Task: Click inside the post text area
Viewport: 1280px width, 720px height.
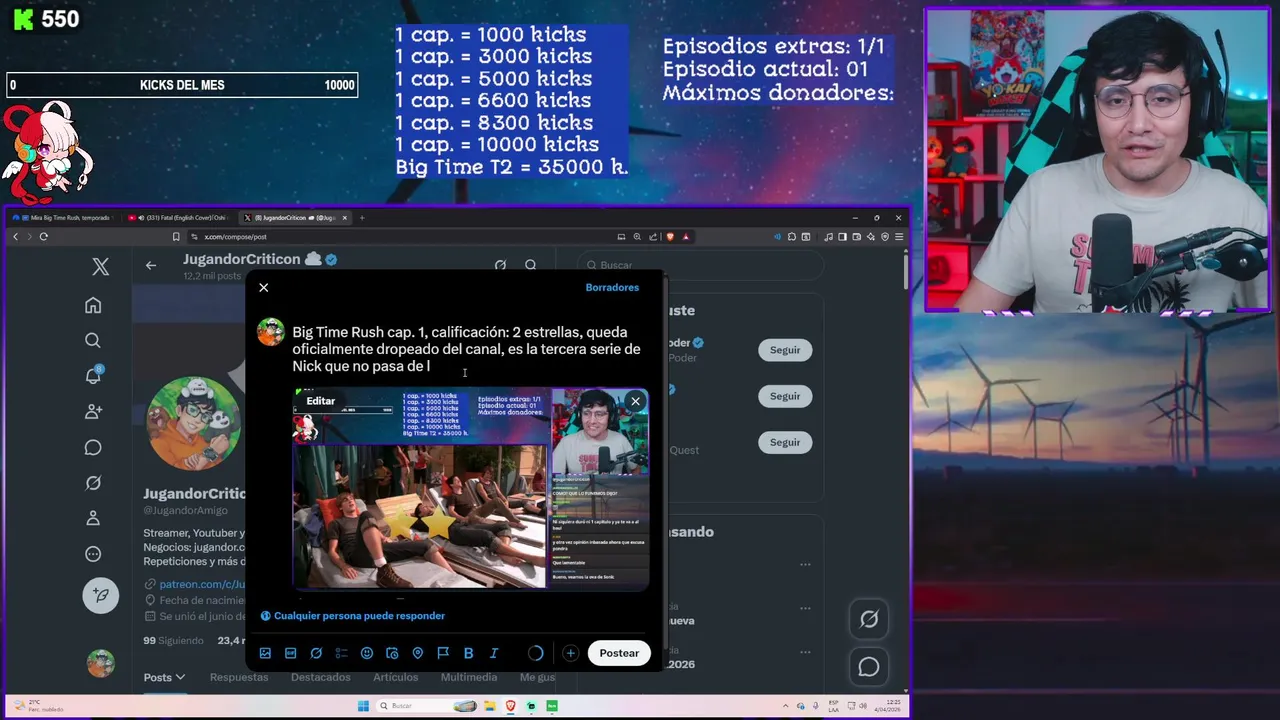Action: click(x=466, y=349)
